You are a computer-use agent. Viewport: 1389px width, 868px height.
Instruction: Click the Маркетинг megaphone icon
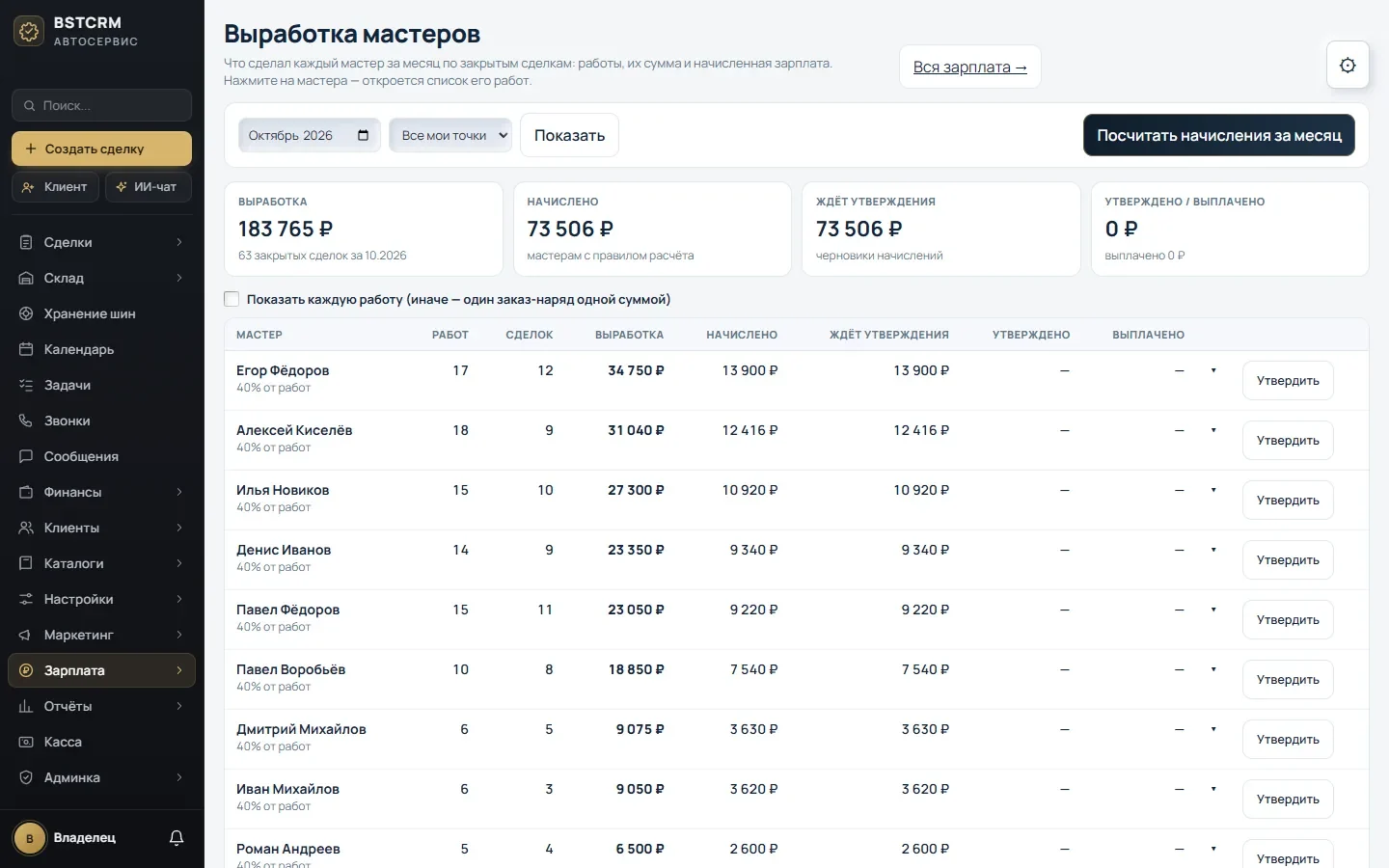tap(26, 635)
